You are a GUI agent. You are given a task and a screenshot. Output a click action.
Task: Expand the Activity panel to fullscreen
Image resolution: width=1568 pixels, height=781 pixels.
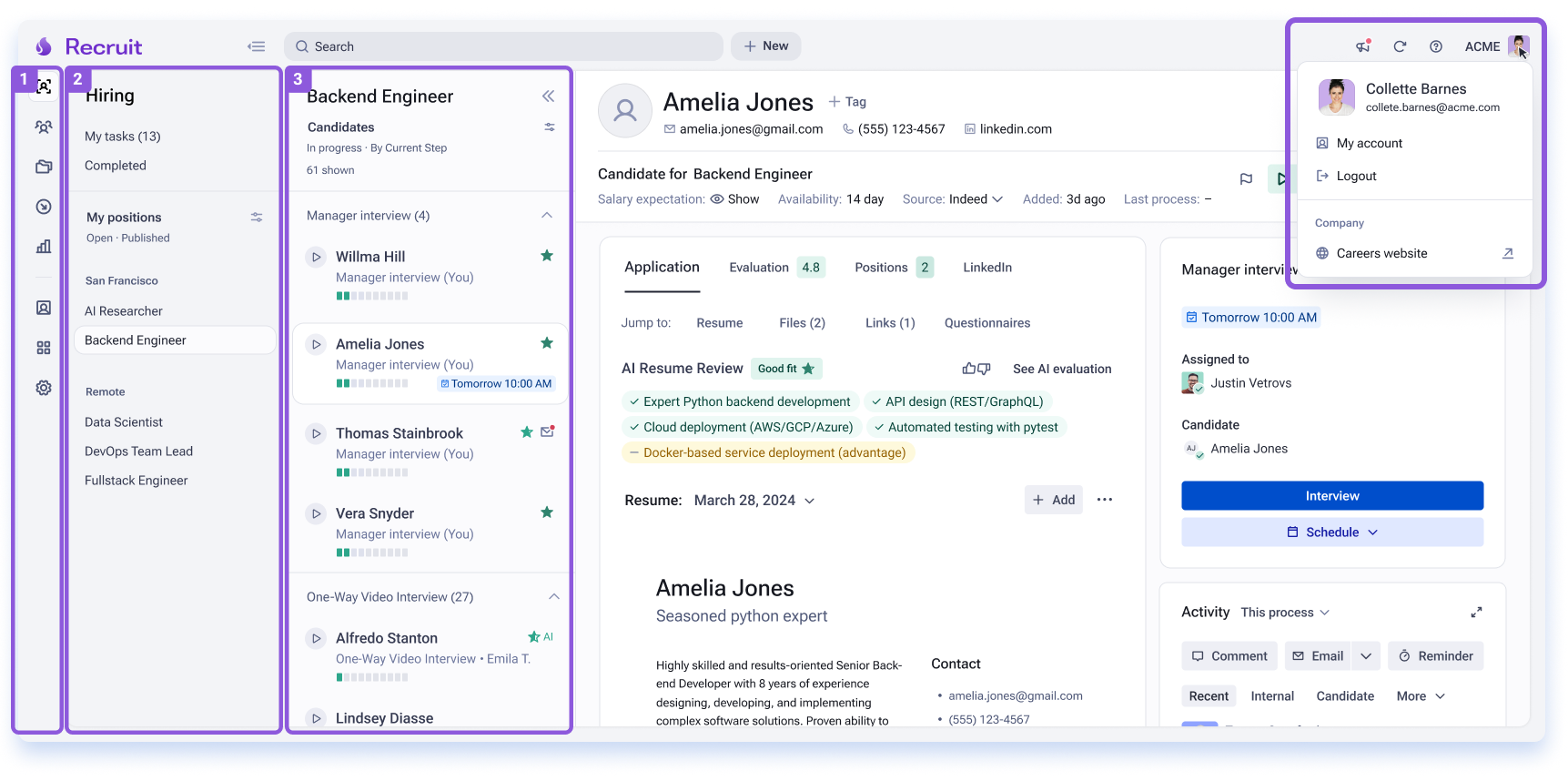[1476, 613]
